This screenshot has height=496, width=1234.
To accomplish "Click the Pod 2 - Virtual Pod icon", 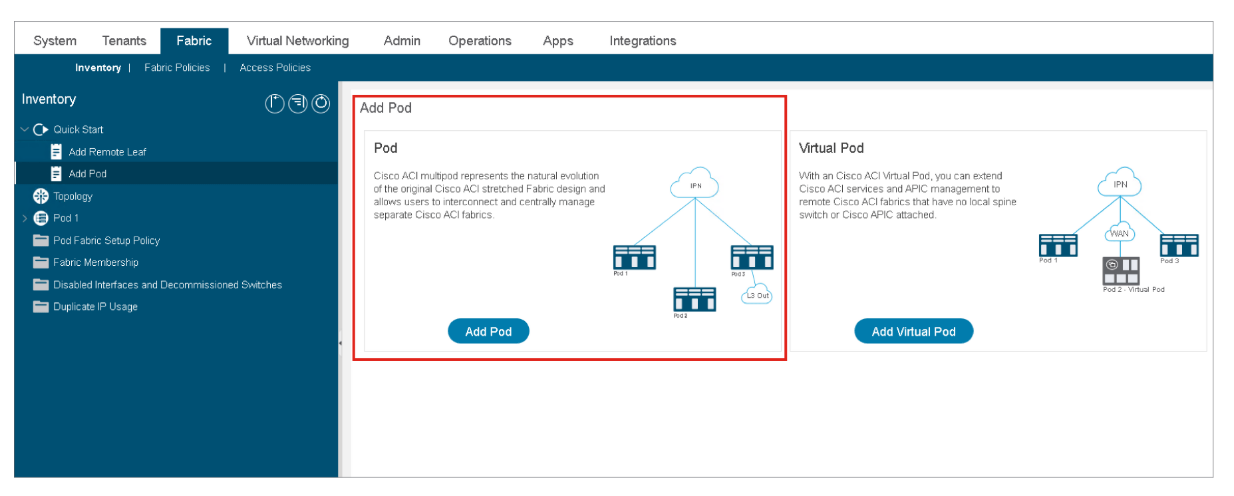I will 1121,270.
